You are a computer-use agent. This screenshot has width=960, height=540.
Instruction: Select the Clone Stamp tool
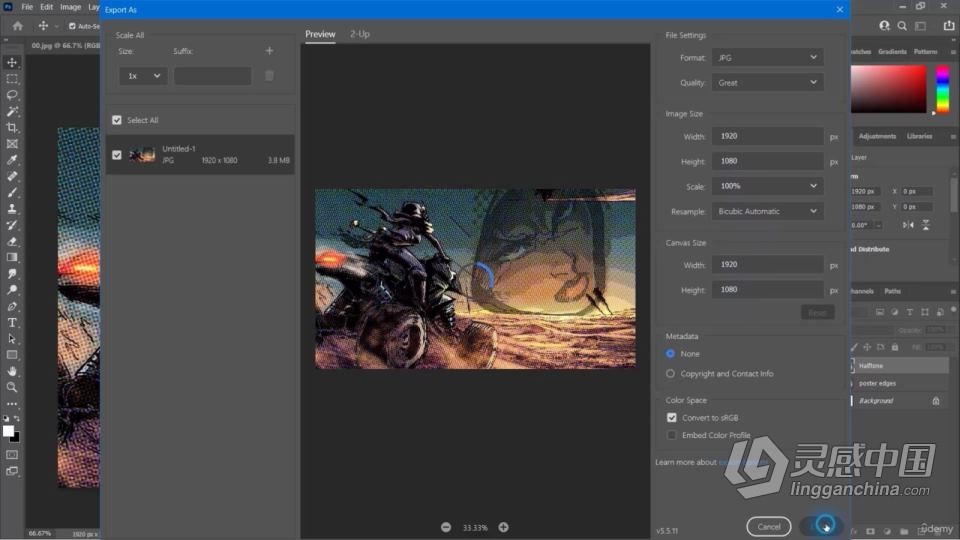point(12,209)
